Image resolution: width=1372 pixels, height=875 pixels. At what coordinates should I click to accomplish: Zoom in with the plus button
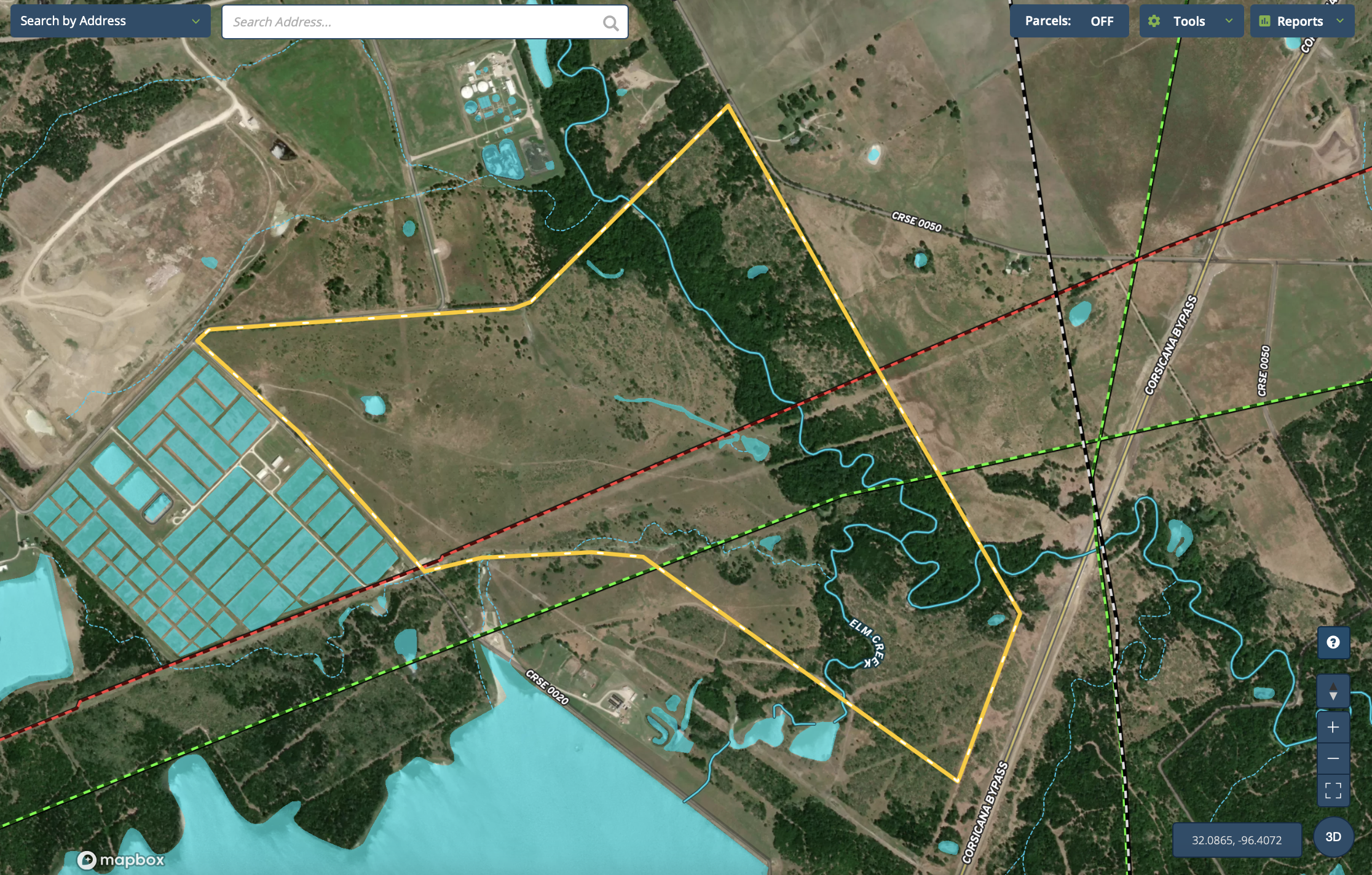click(1333, 728)
